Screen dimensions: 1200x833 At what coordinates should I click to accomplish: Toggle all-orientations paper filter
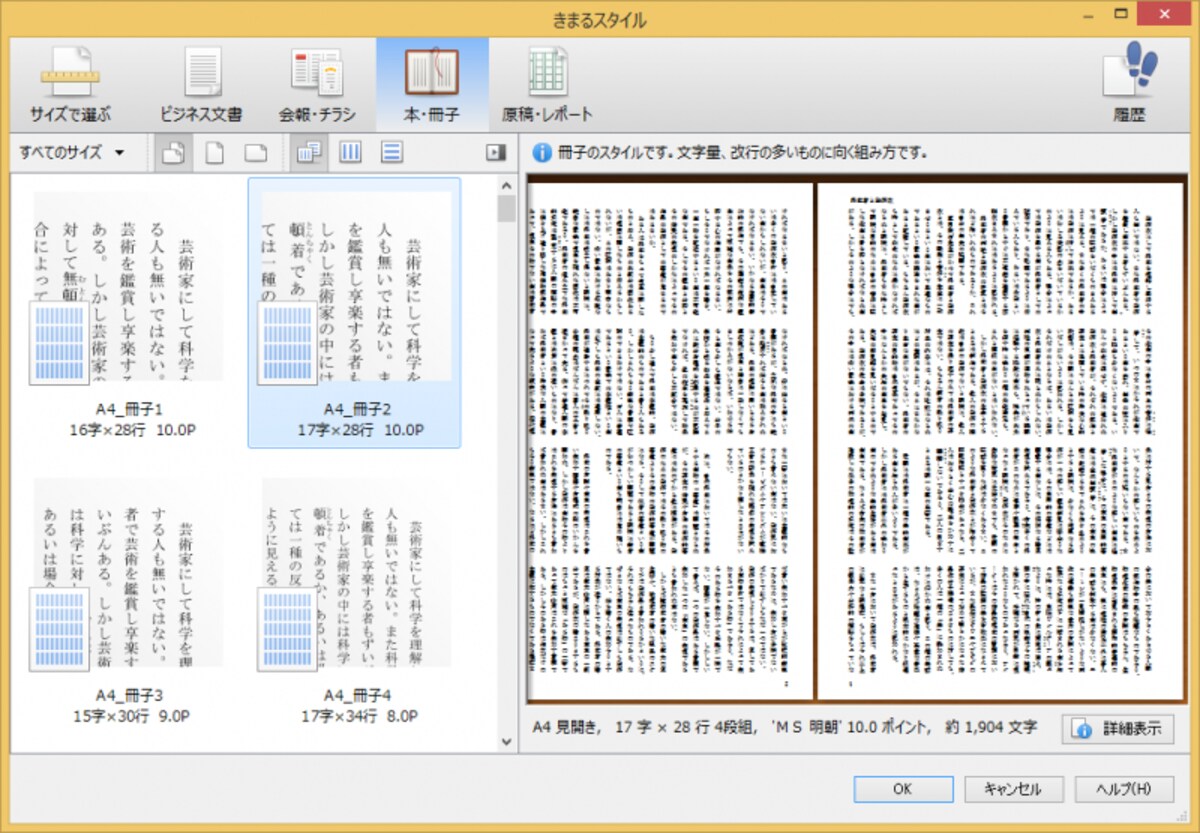[173, 153]
